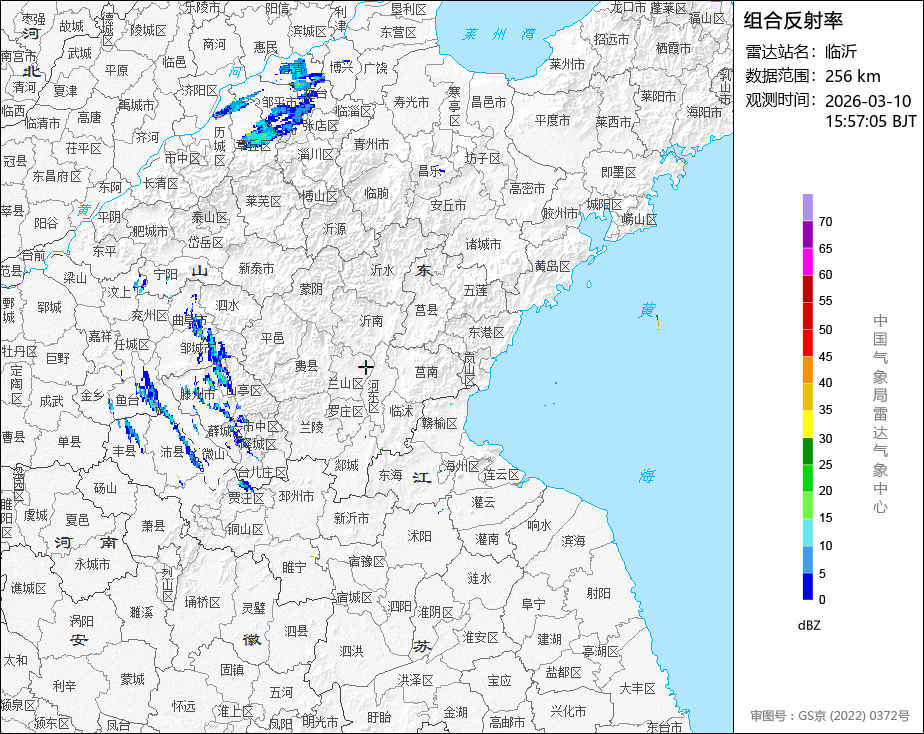
Task: Click the 阜宁 map label
Action: 533,604
